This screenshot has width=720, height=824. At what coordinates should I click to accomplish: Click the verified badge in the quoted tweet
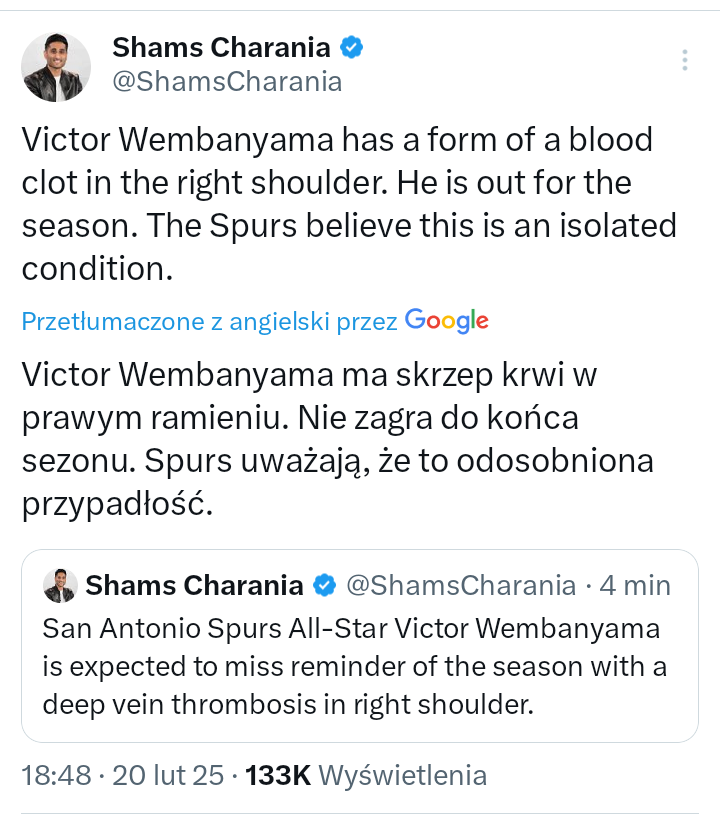tap(325, 585)
